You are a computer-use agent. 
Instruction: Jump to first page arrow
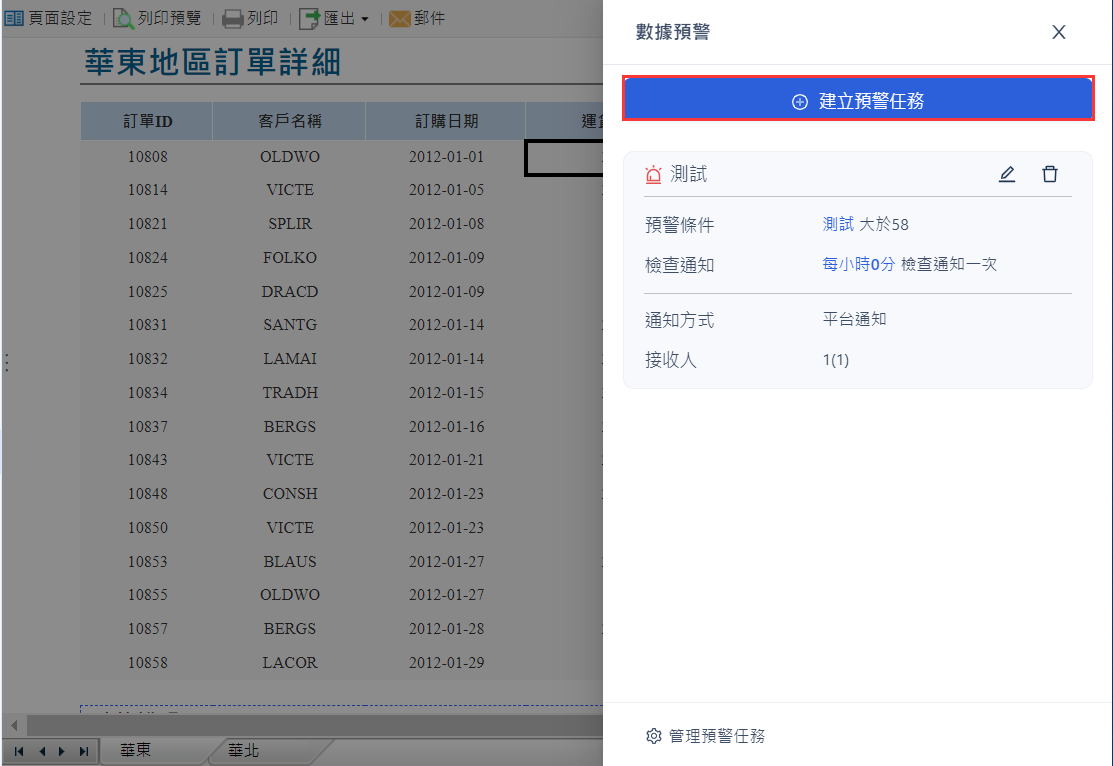19,751
